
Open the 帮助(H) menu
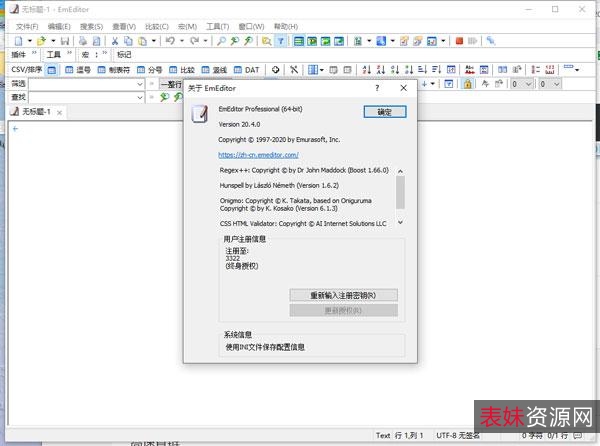286,26
